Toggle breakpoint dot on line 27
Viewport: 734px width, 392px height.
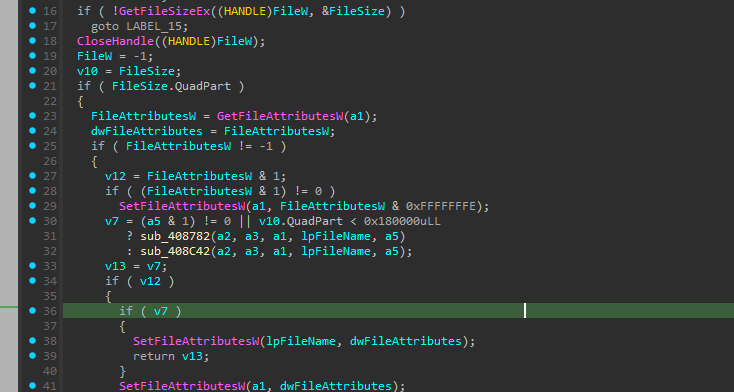[32, 176]
